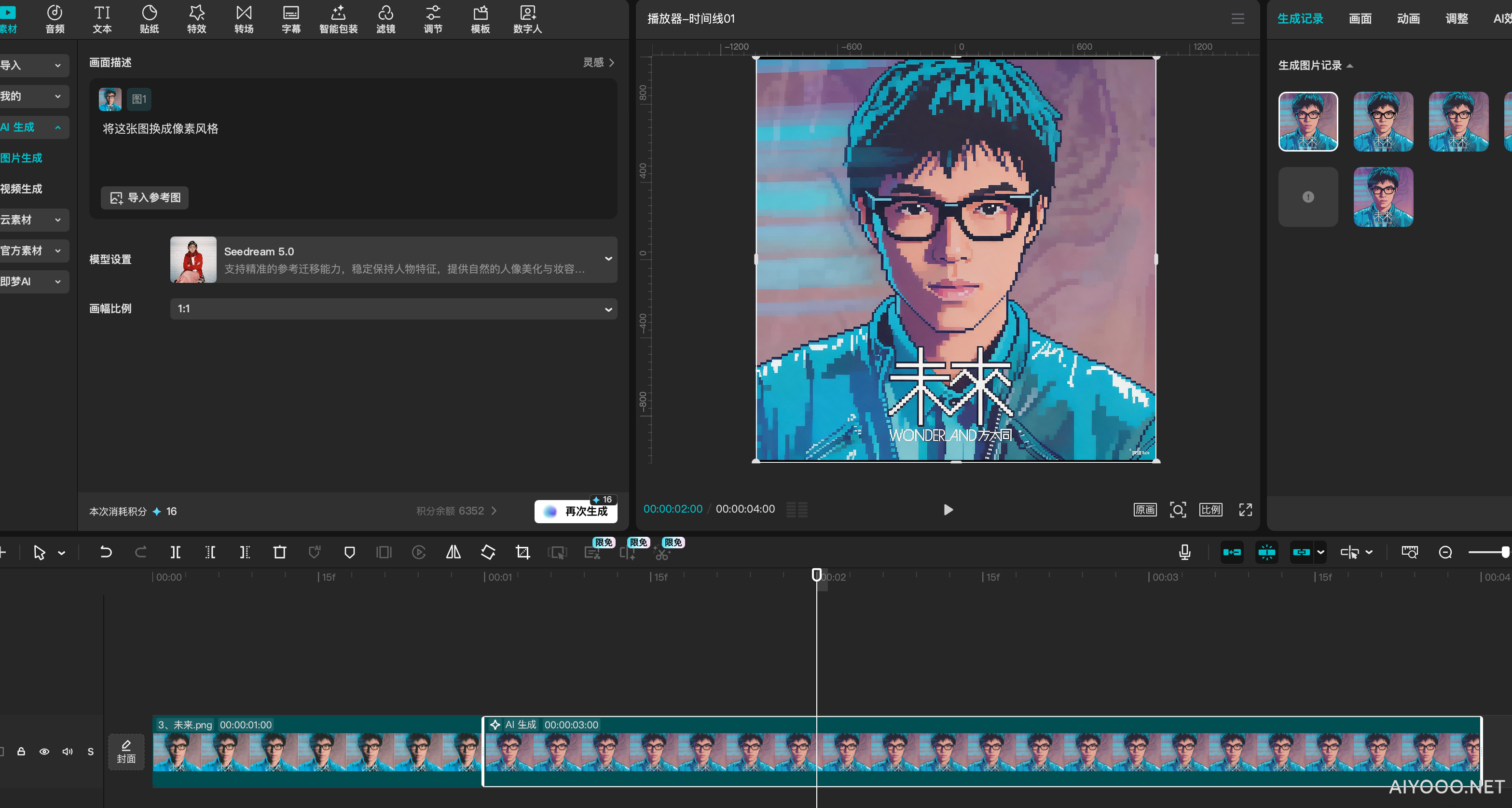This screenshot has height=808, width=1512.
Task: Open the 滤镜 filters panel
Action: [385, 19]
